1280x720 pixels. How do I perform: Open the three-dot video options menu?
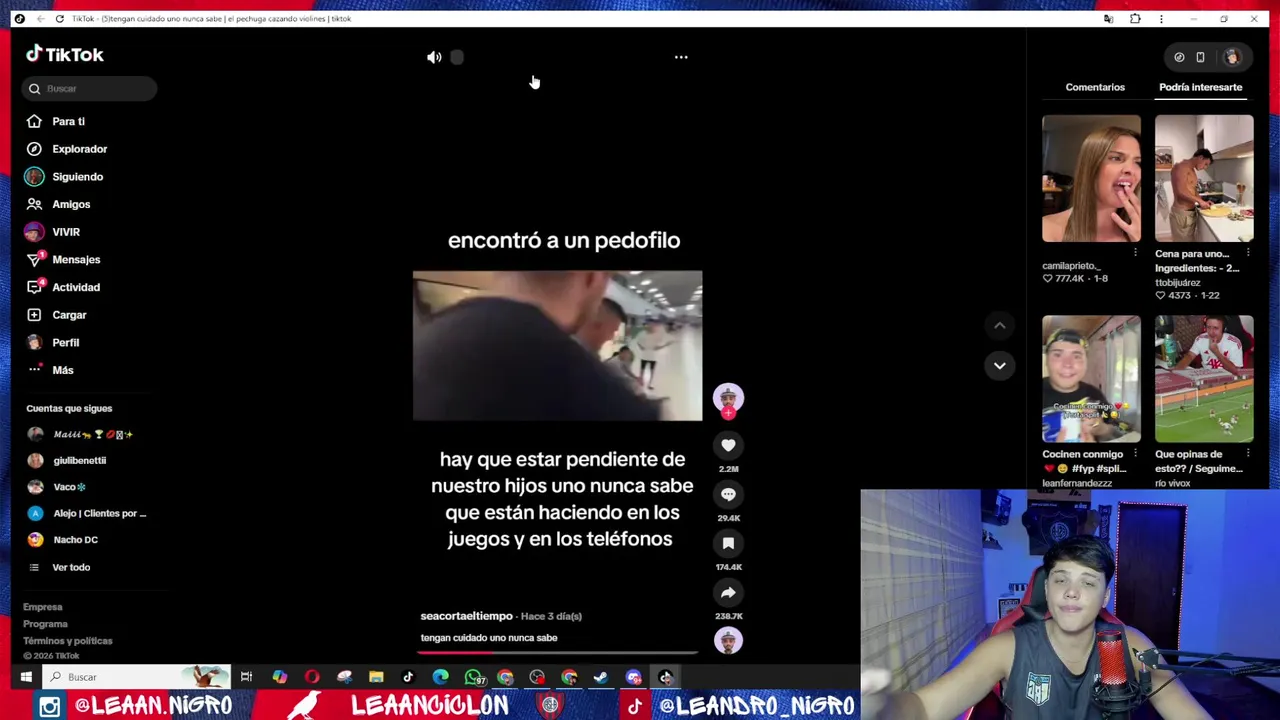pyautogui.click(x=681, y=57)
